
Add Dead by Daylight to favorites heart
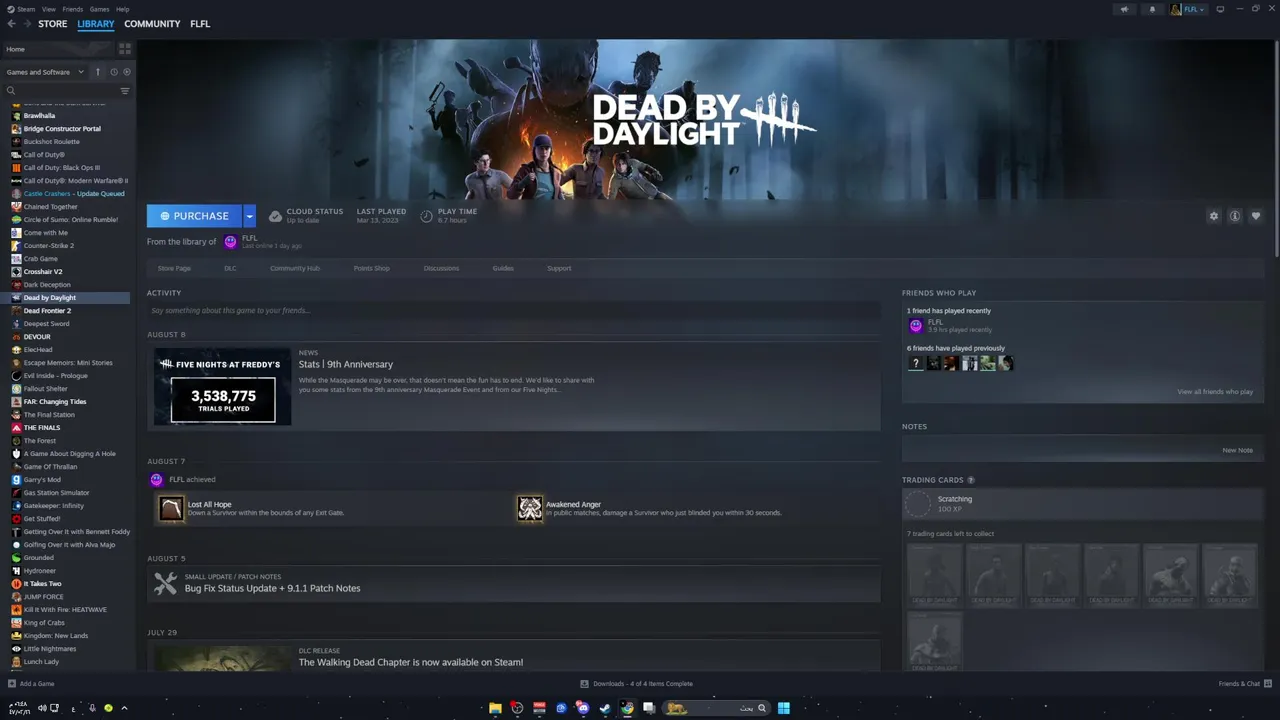(1256, 216)
